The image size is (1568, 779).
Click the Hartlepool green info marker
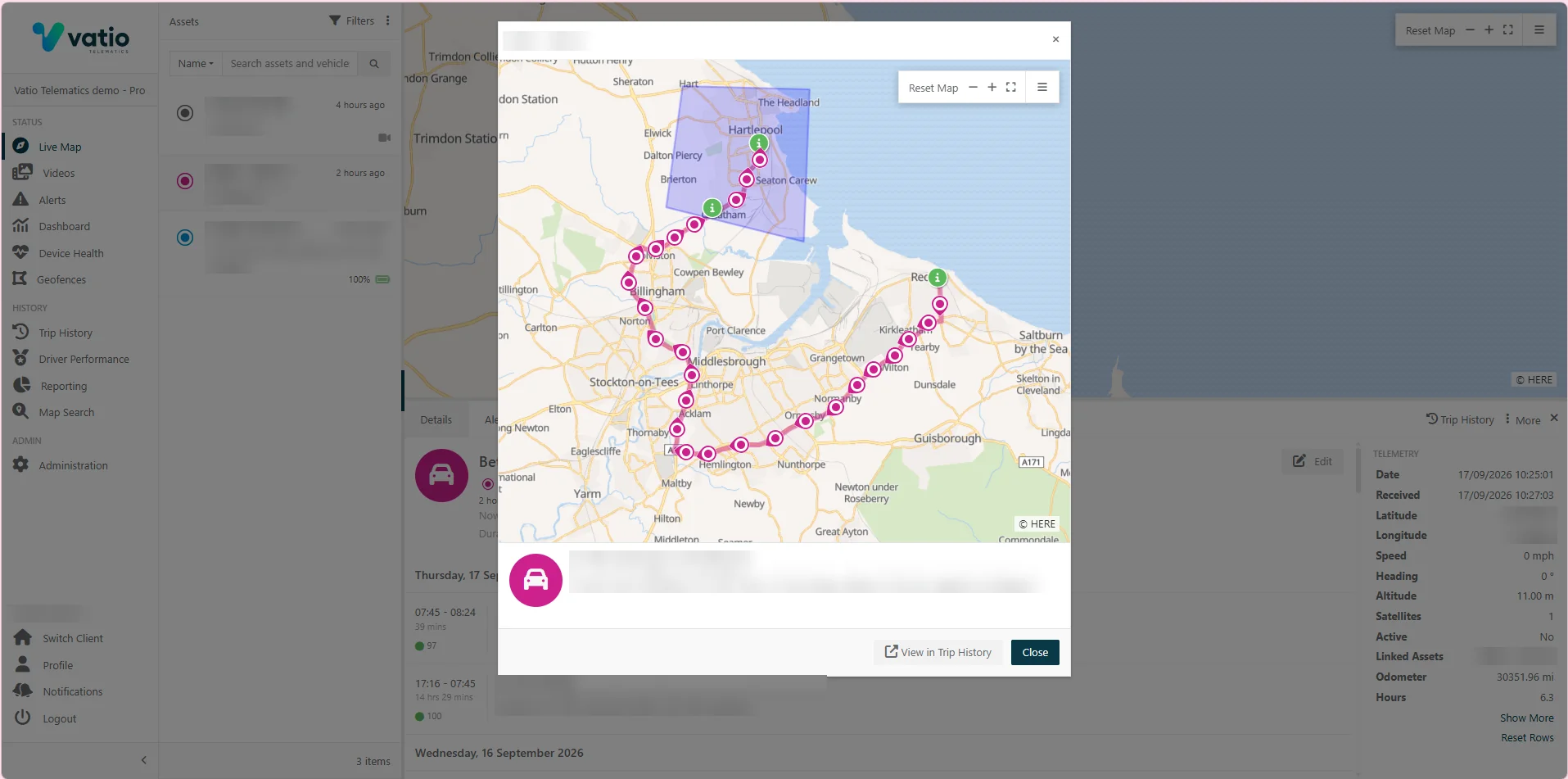point(759,143)
